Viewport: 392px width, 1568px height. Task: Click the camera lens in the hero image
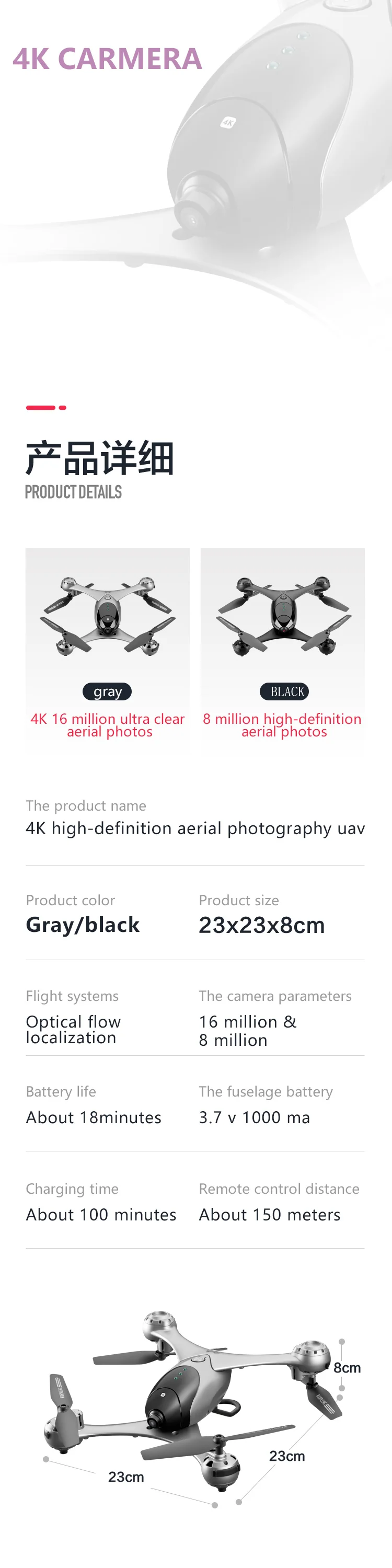point(193,219)
